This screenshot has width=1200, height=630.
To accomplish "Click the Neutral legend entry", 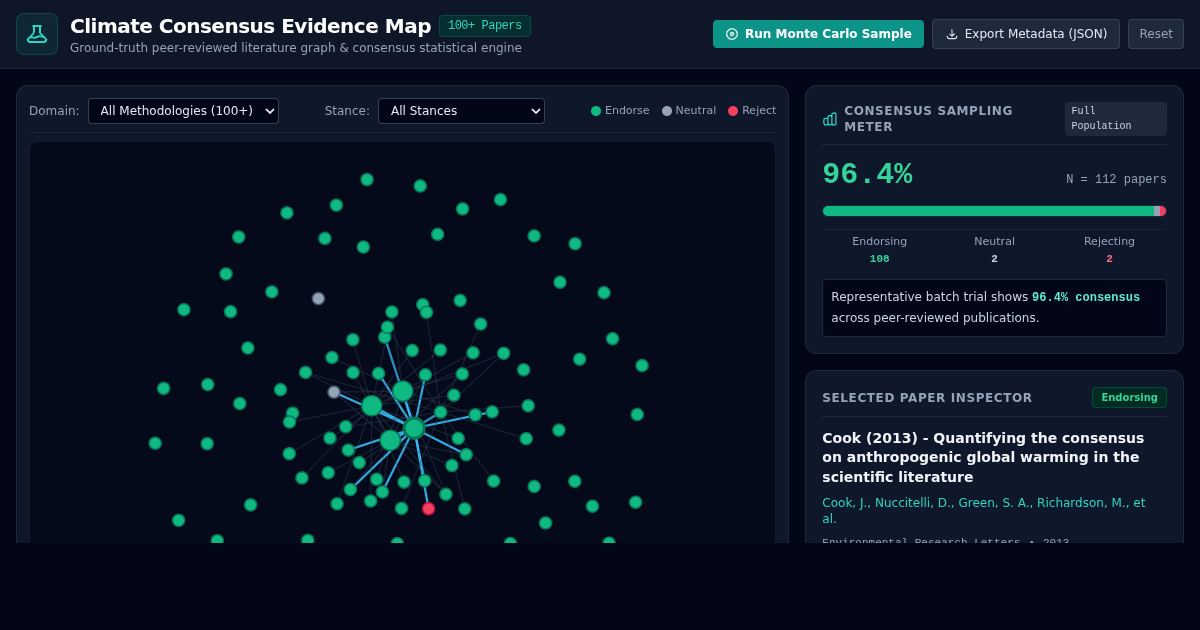I will coord(689,111).
